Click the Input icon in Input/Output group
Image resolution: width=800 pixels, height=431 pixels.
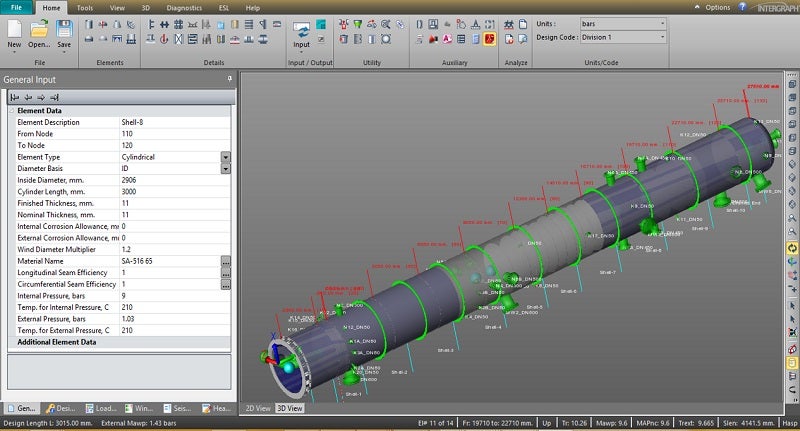tap(301, 30)
